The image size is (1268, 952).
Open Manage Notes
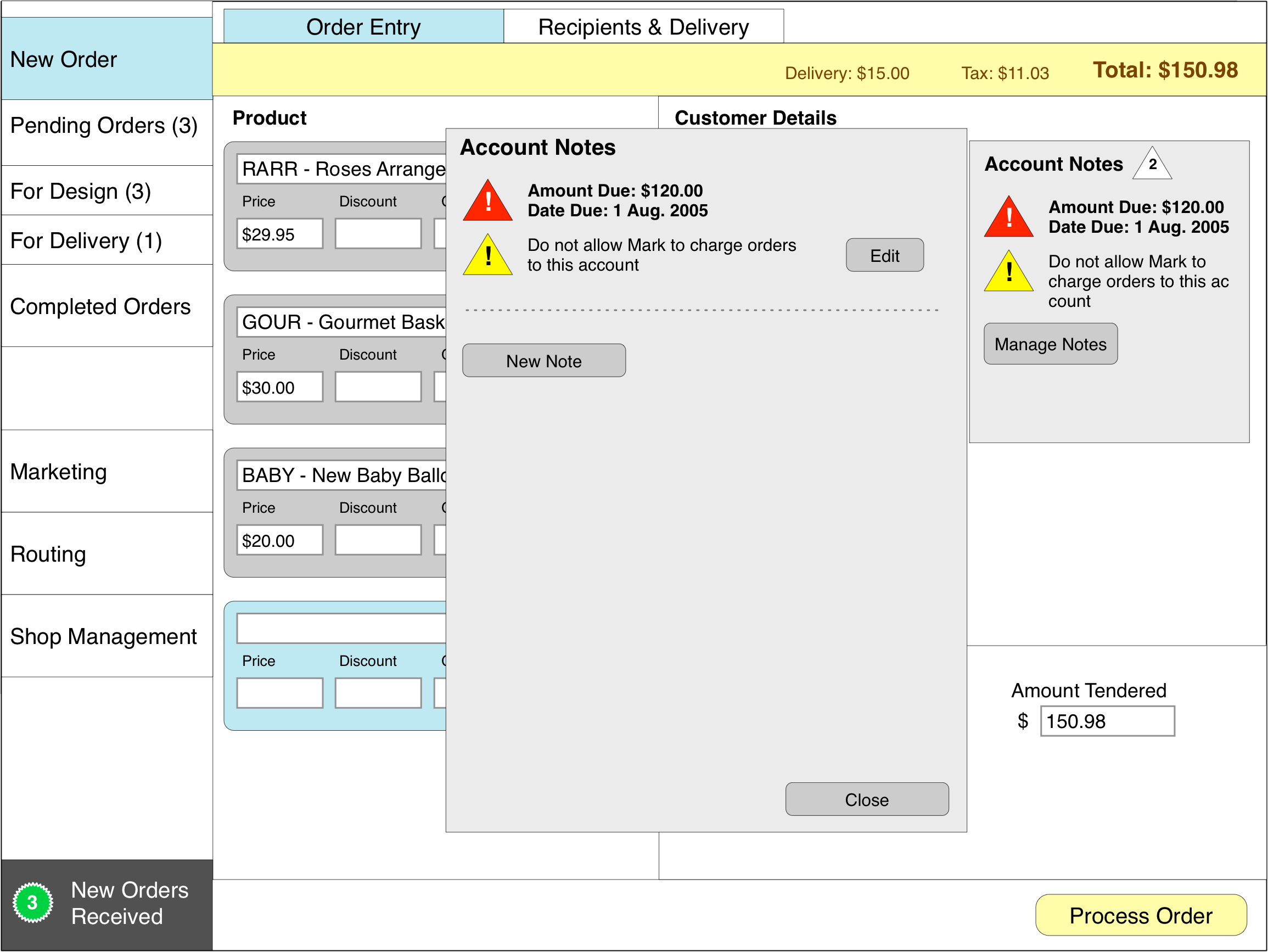tap(1050, 344)
